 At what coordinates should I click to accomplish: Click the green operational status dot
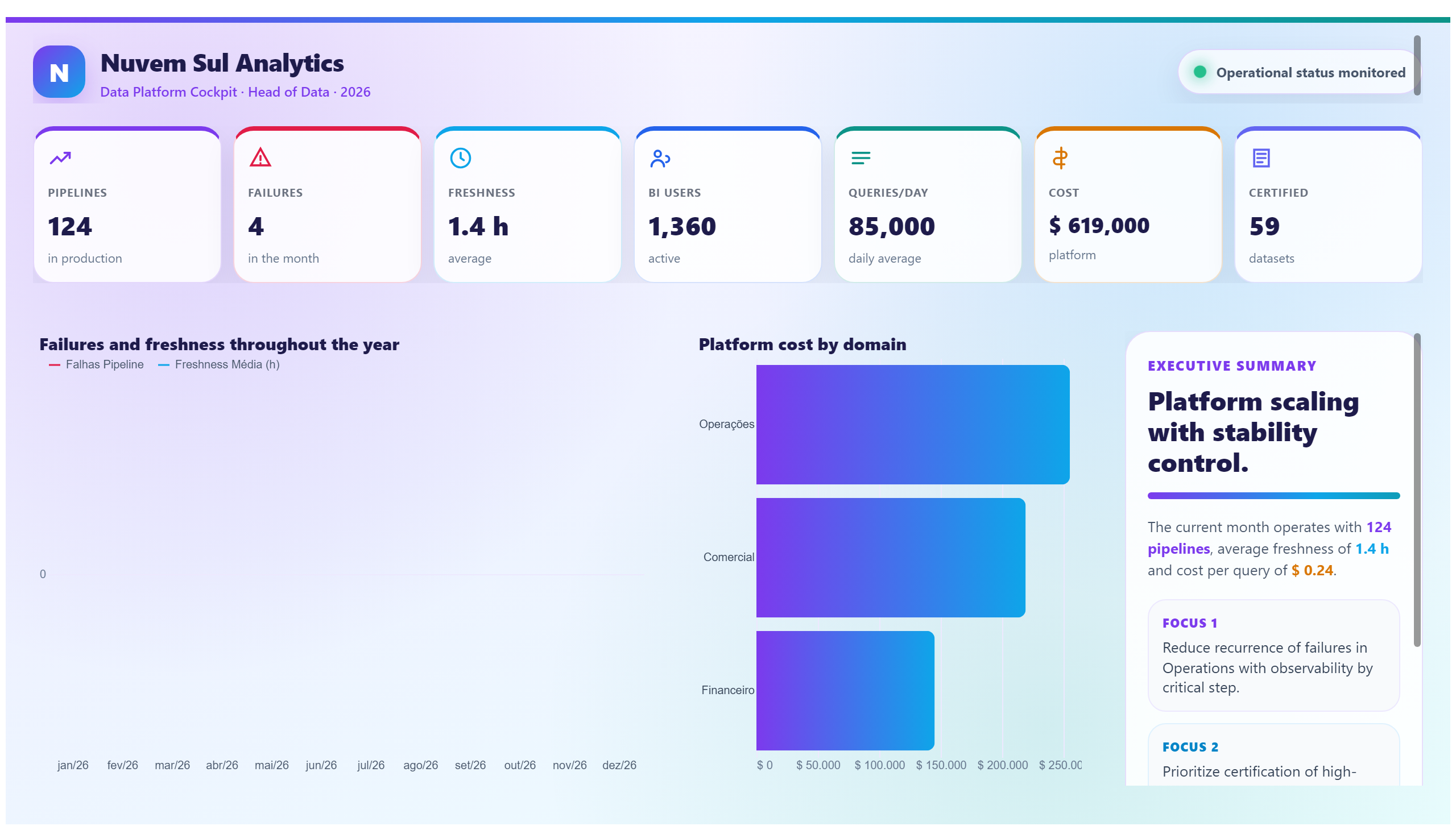tap(1199, 72)
